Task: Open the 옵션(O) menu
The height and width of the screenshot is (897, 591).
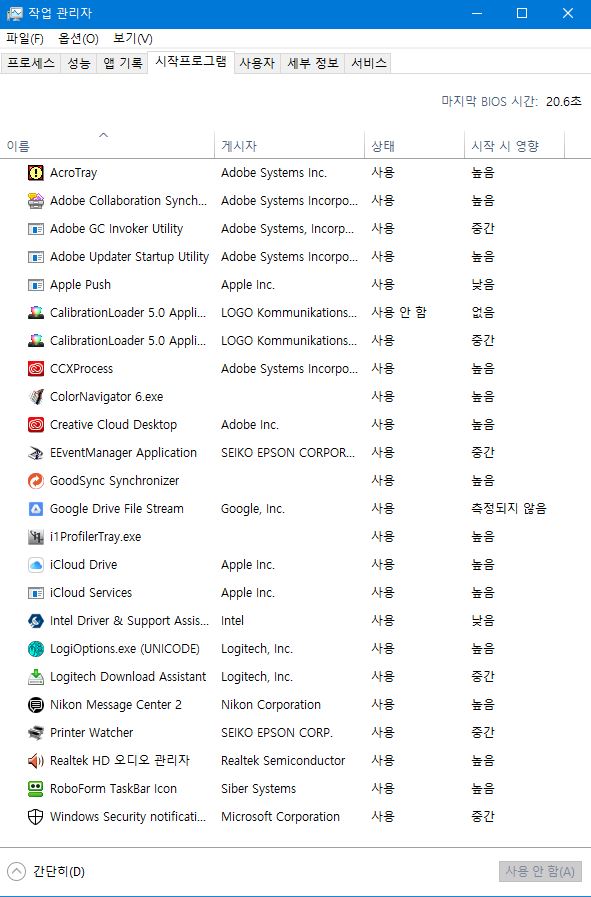Action: (x=78, y=39)
